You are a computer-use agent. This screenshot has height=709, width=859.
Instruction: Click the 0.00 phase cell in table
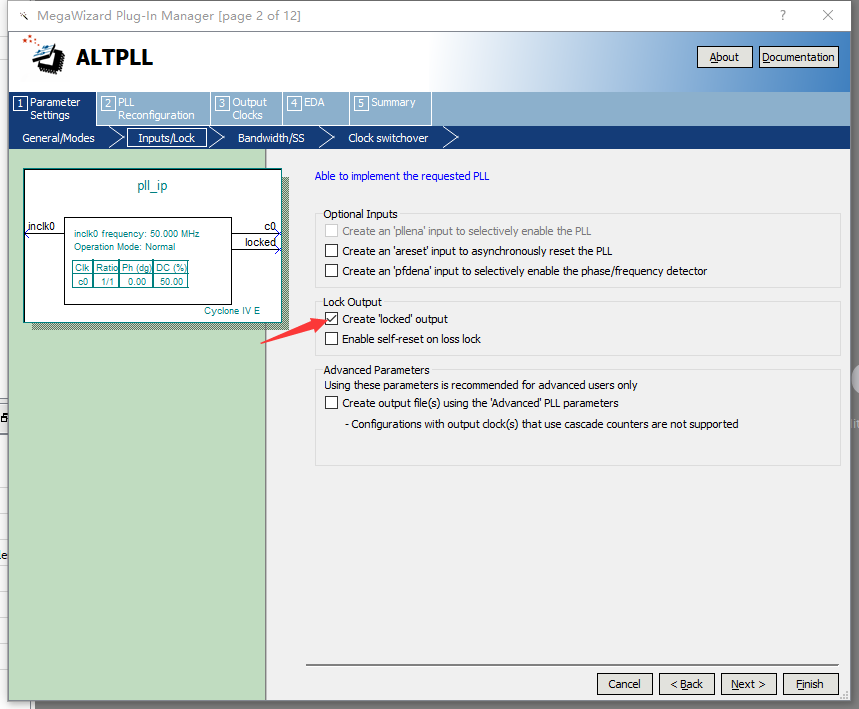pyautogui.click(x=137, y=282)
